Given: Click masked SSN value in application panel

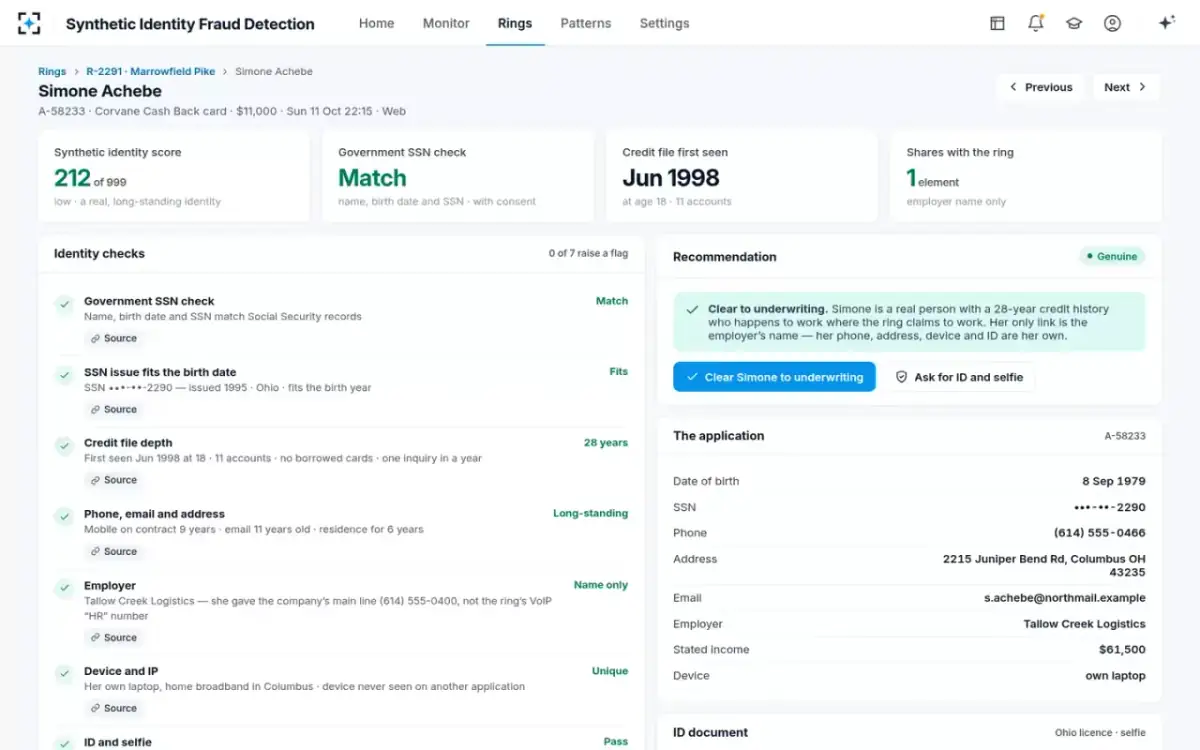Looking at the screenshot, I should coord(1110,507).
